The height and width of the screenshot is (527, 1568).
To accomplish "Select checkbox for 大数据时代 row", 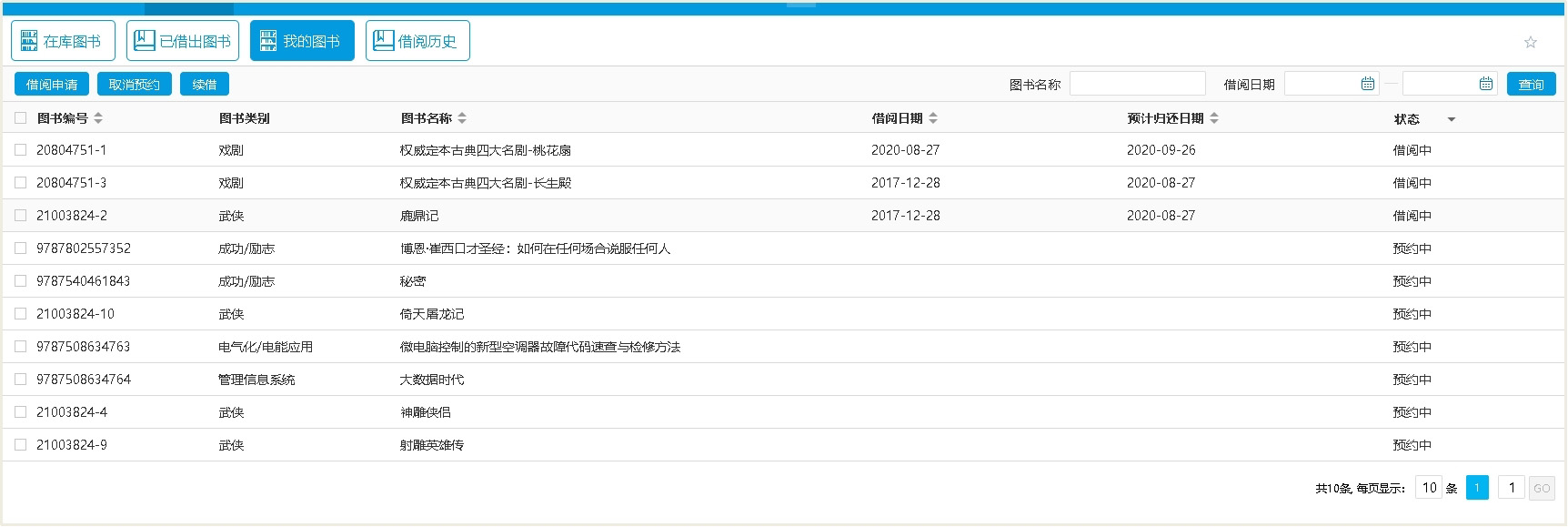I will tap(20, 380).
